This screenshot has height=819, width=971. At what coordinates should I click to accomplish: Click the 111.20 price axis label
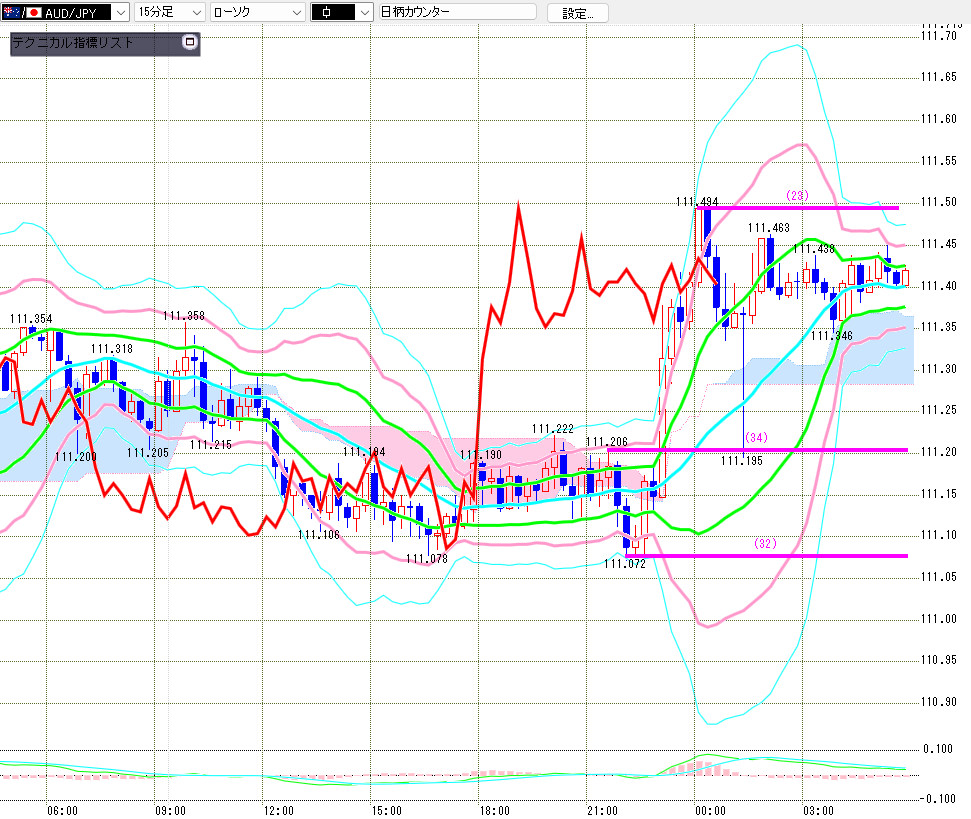point(939,452)
